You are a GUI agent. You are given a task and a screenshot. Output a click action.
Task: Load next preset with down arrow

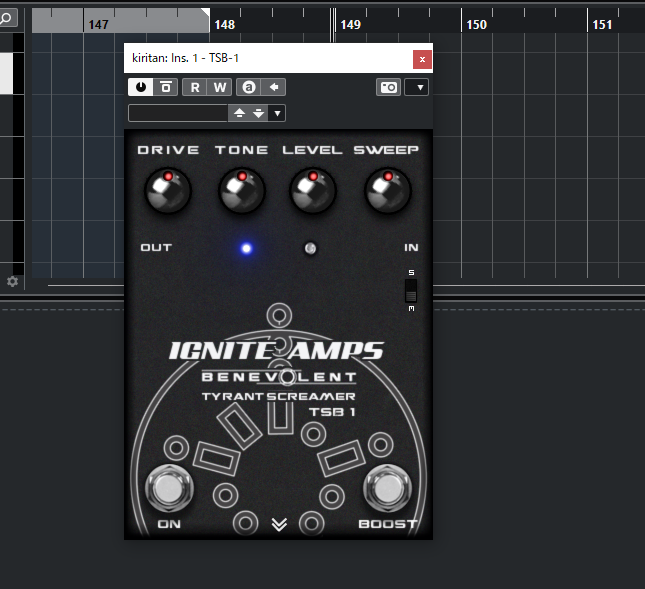(x=258, y=113)
